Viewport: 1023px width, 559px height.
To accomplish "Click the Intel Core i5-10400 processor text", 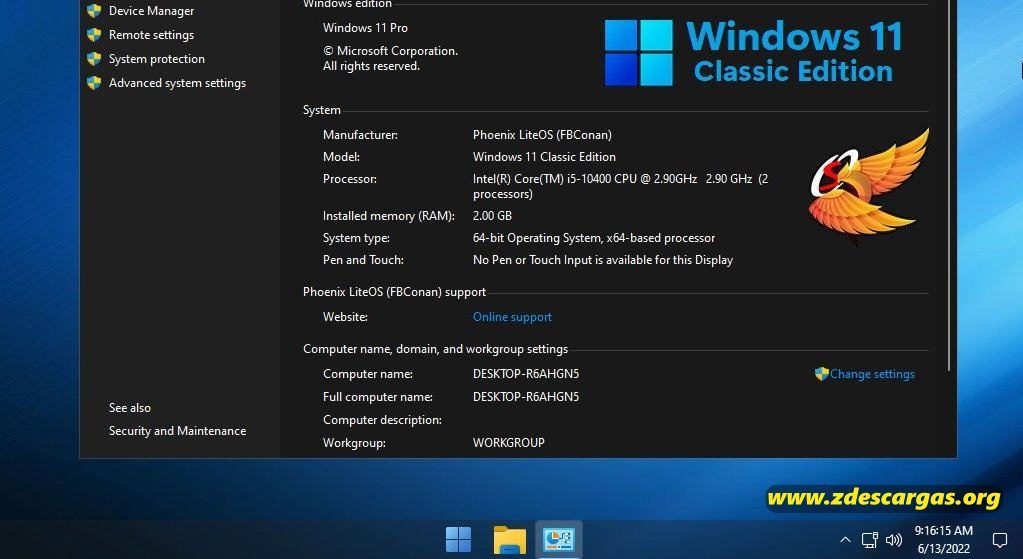I will point(620,186).
